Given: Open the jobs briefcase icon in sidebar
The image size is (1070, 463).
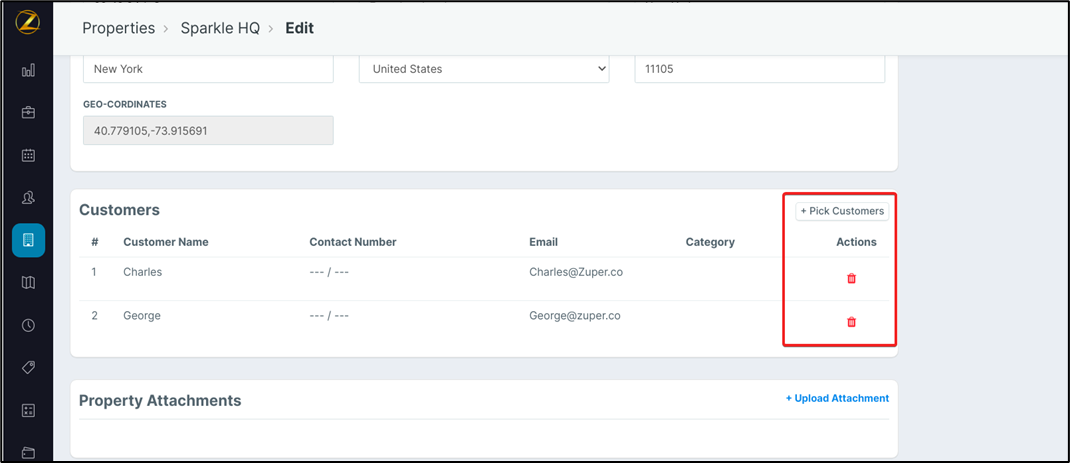Looking at the screenshot, I should tap(28, 113).
